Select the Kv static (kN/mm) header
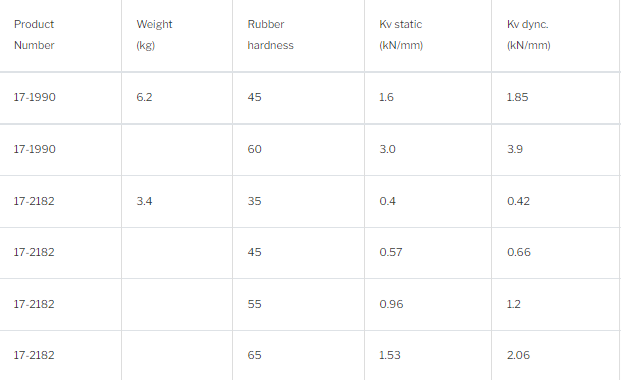The image size is (621, 380). click(x=401, y=35)
